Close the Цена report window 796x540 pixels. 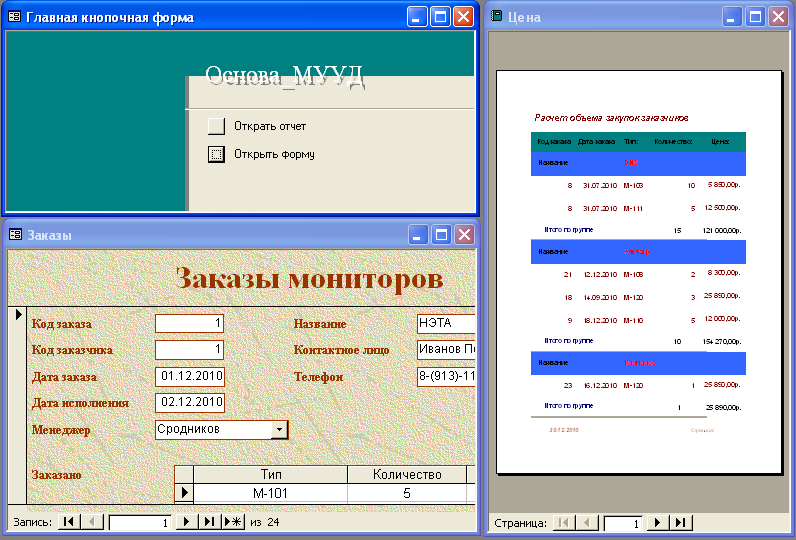779,17
